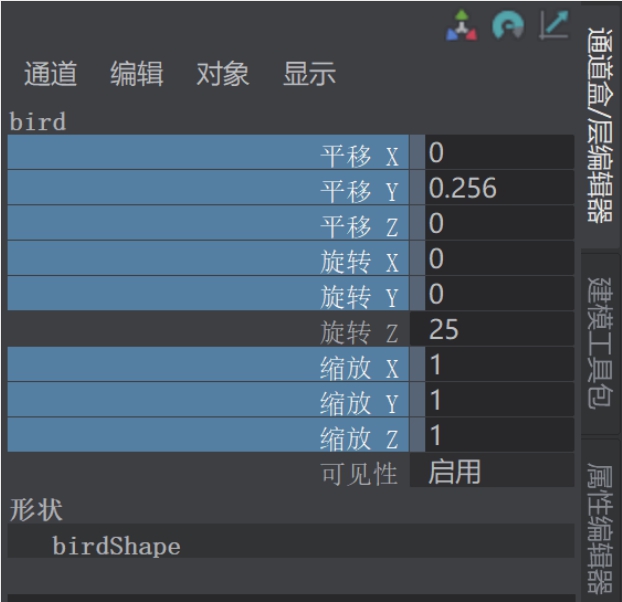Click the 平移 X value field
This screenshot has height=602, width=622.
[x=499, y=154]
